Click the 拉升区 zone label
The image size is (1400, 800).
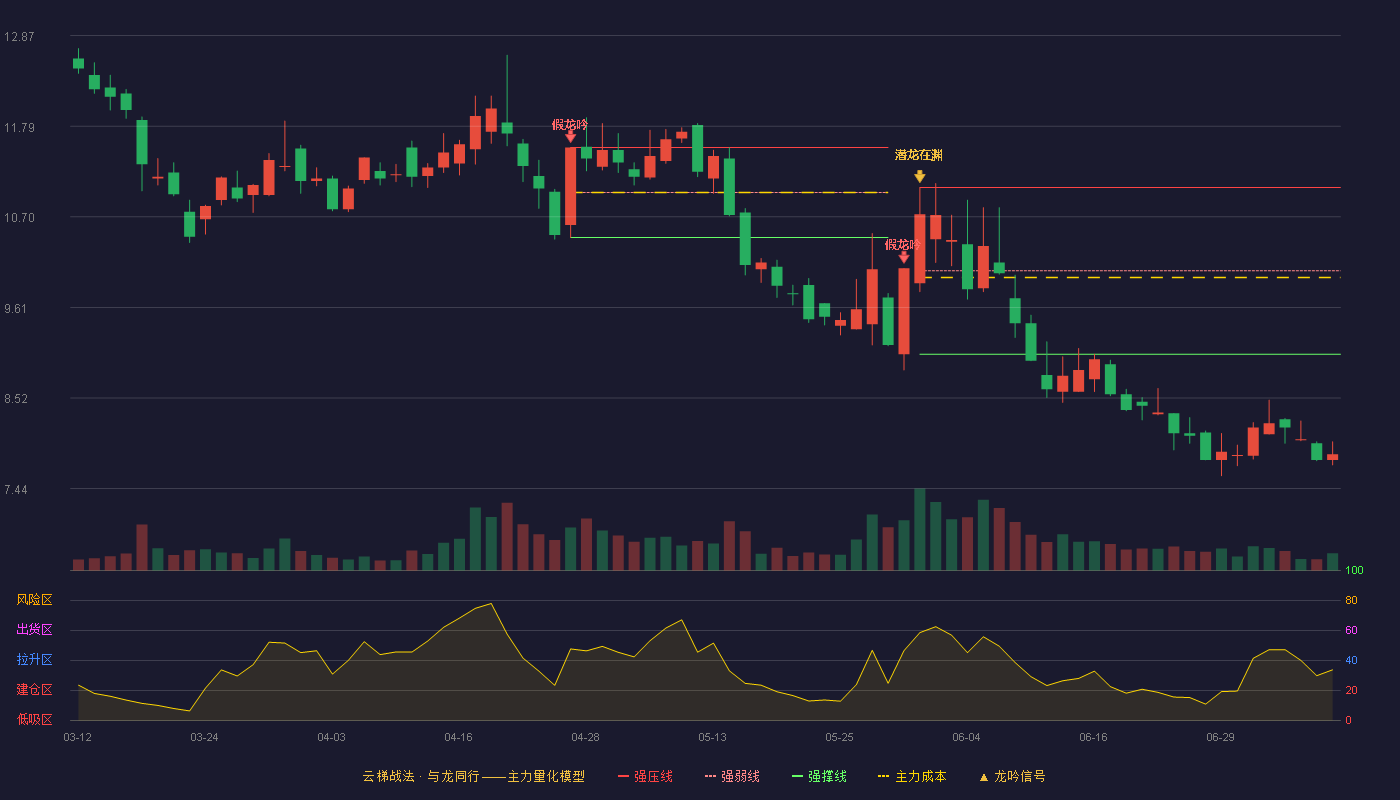point(34,660)
